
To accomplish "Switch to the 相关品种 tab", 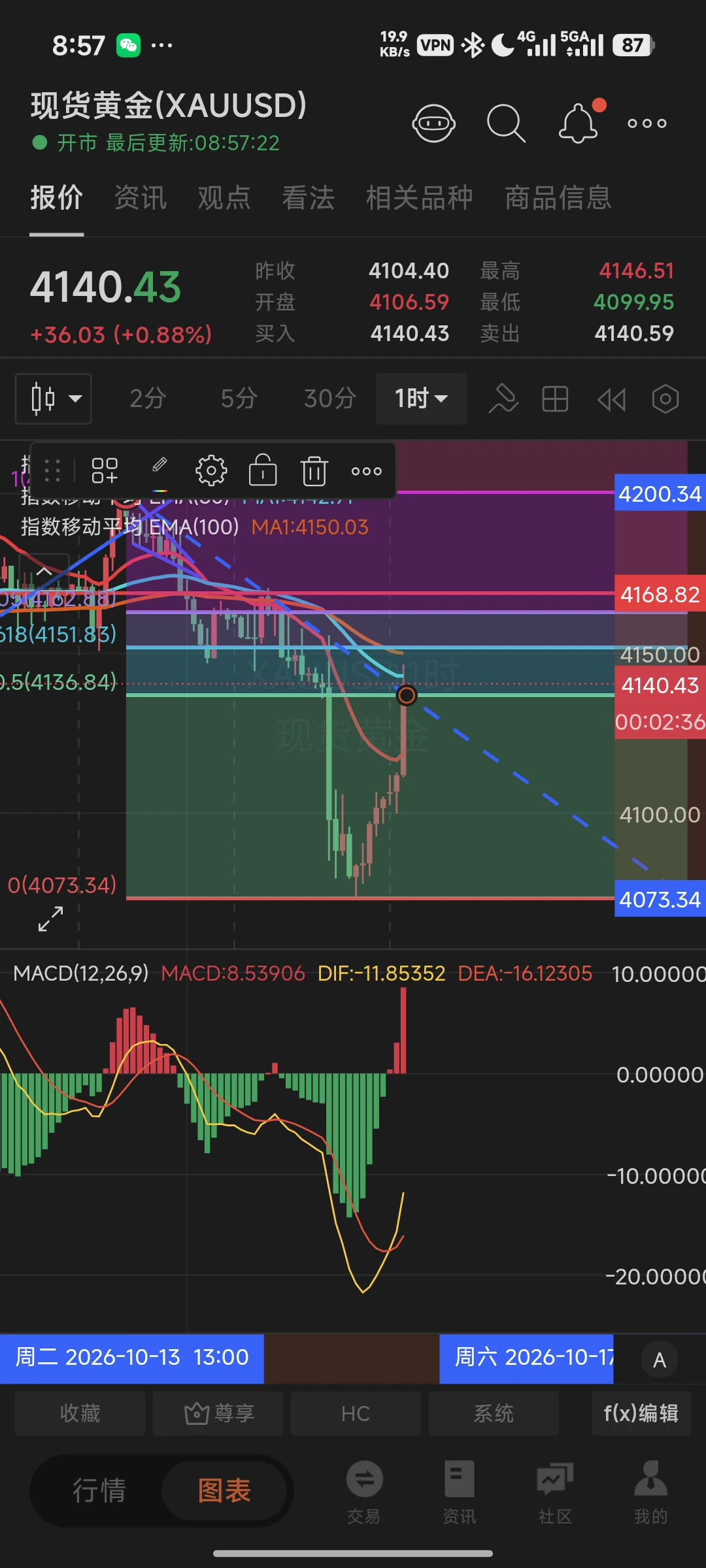I will point(419,197).
